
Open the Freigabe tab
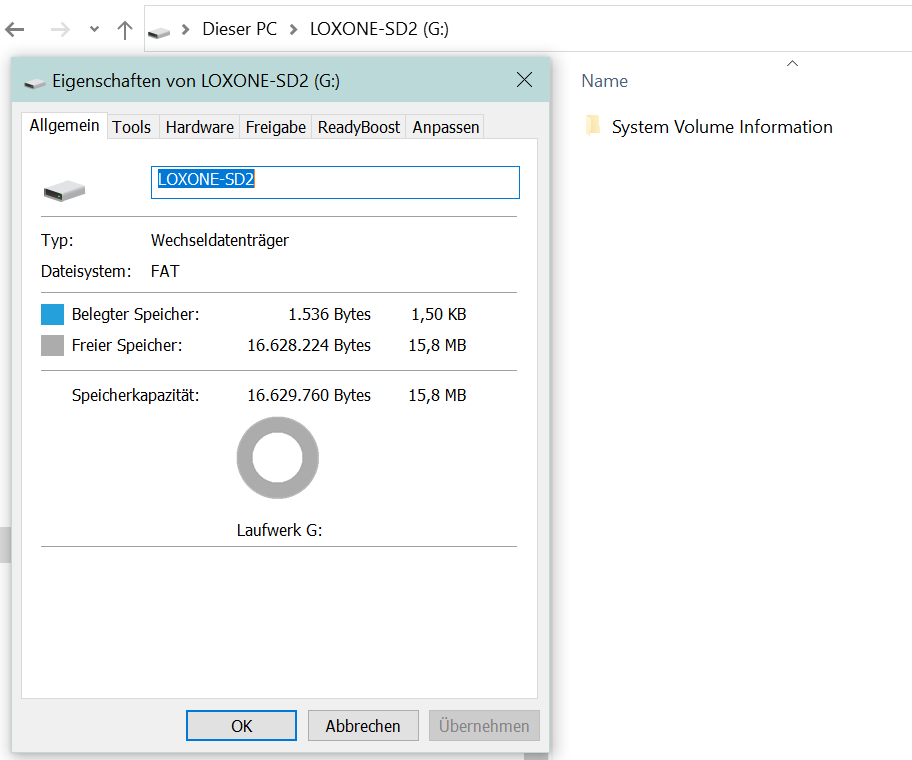click(x=276, y=127)
